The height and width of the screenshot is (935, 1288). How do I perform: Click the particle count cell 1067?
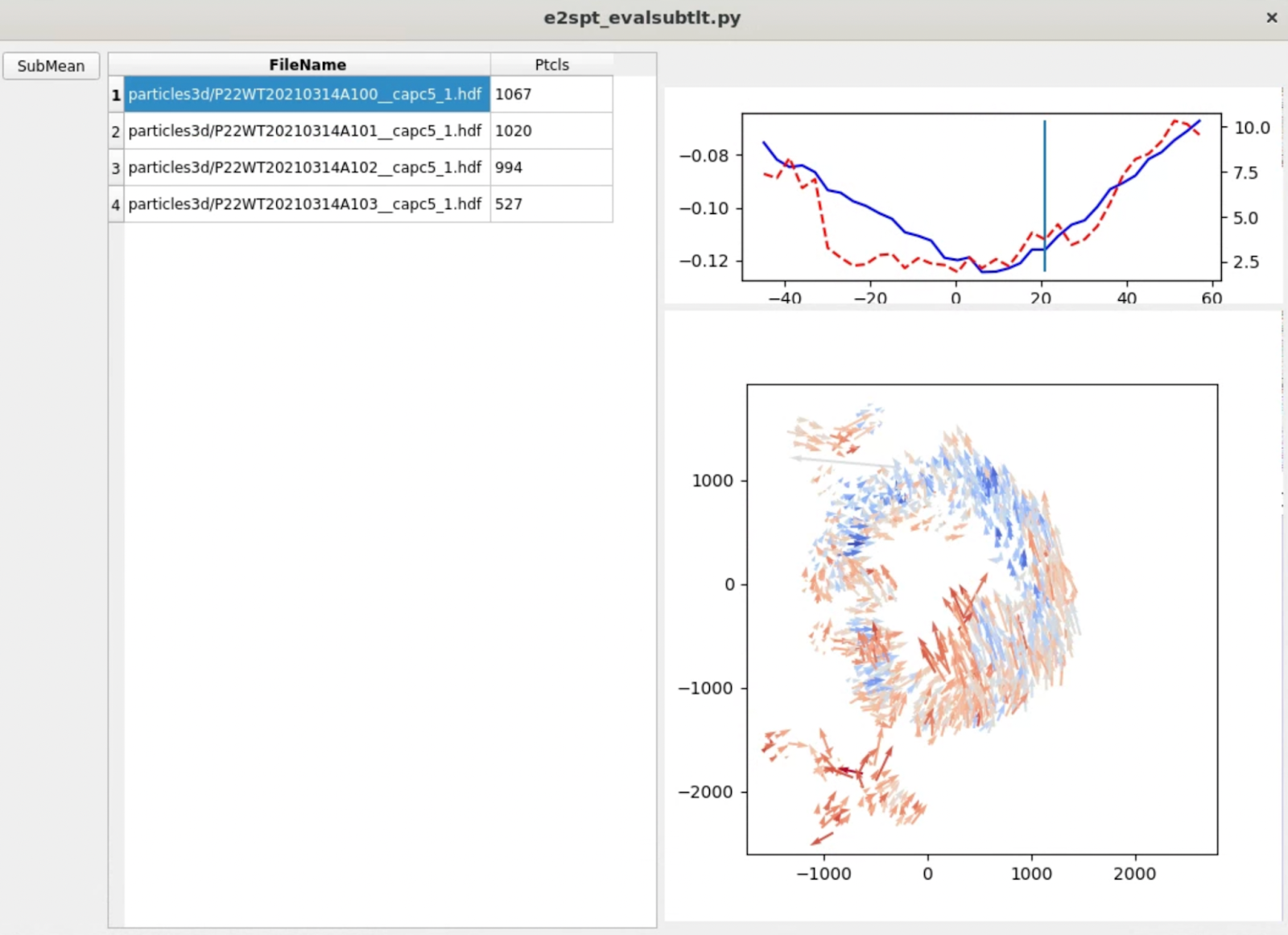coord(551,94)
